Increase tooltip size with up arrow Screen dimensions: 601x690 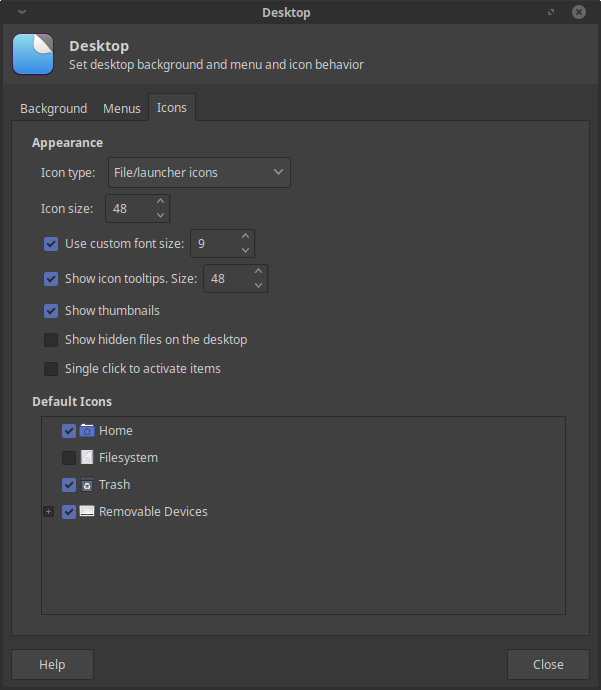tap(259, 271)
